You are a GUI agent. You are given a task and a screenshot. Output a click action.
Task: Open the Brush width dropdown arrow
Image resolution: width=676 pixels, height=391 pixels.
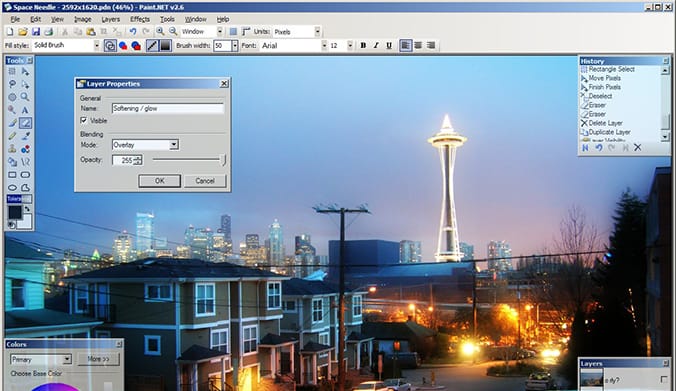tap(235, 45)
